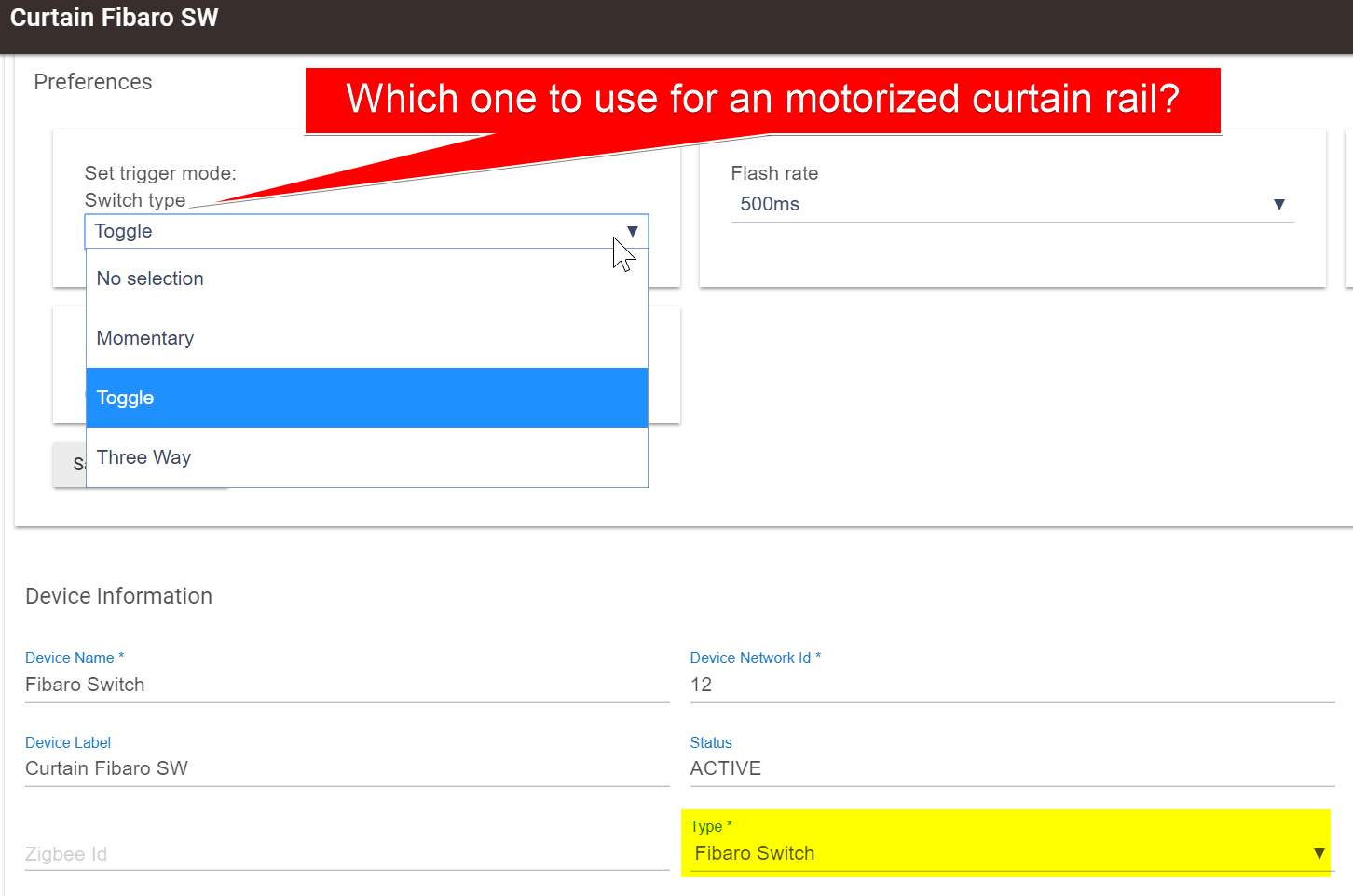The height and width of the screenshot is (896, 1353).
Task: Click the 'Set trigger mode' label
Action: coord(160,173)
